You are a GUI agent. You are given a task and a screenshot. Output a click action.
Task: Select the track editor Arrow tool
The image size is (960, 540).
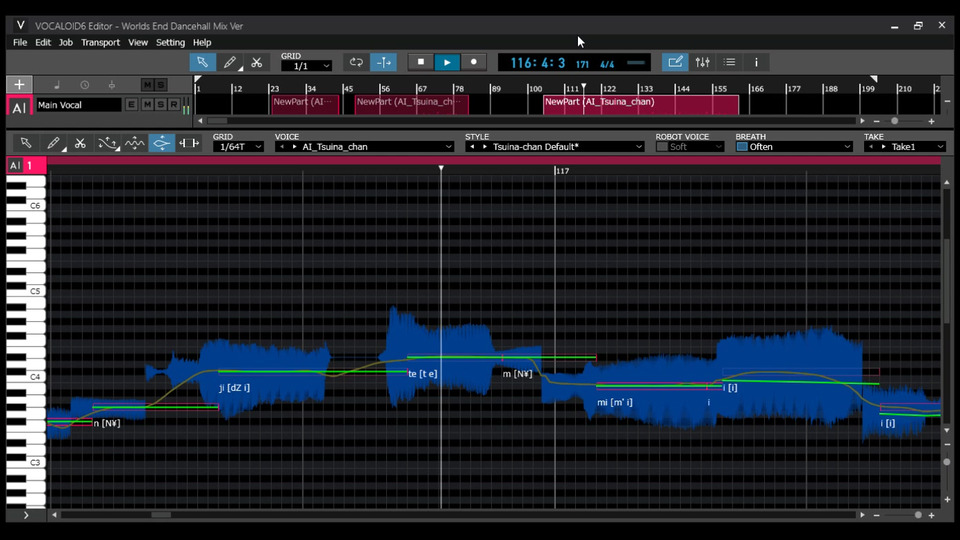click(x=202, y=62)
